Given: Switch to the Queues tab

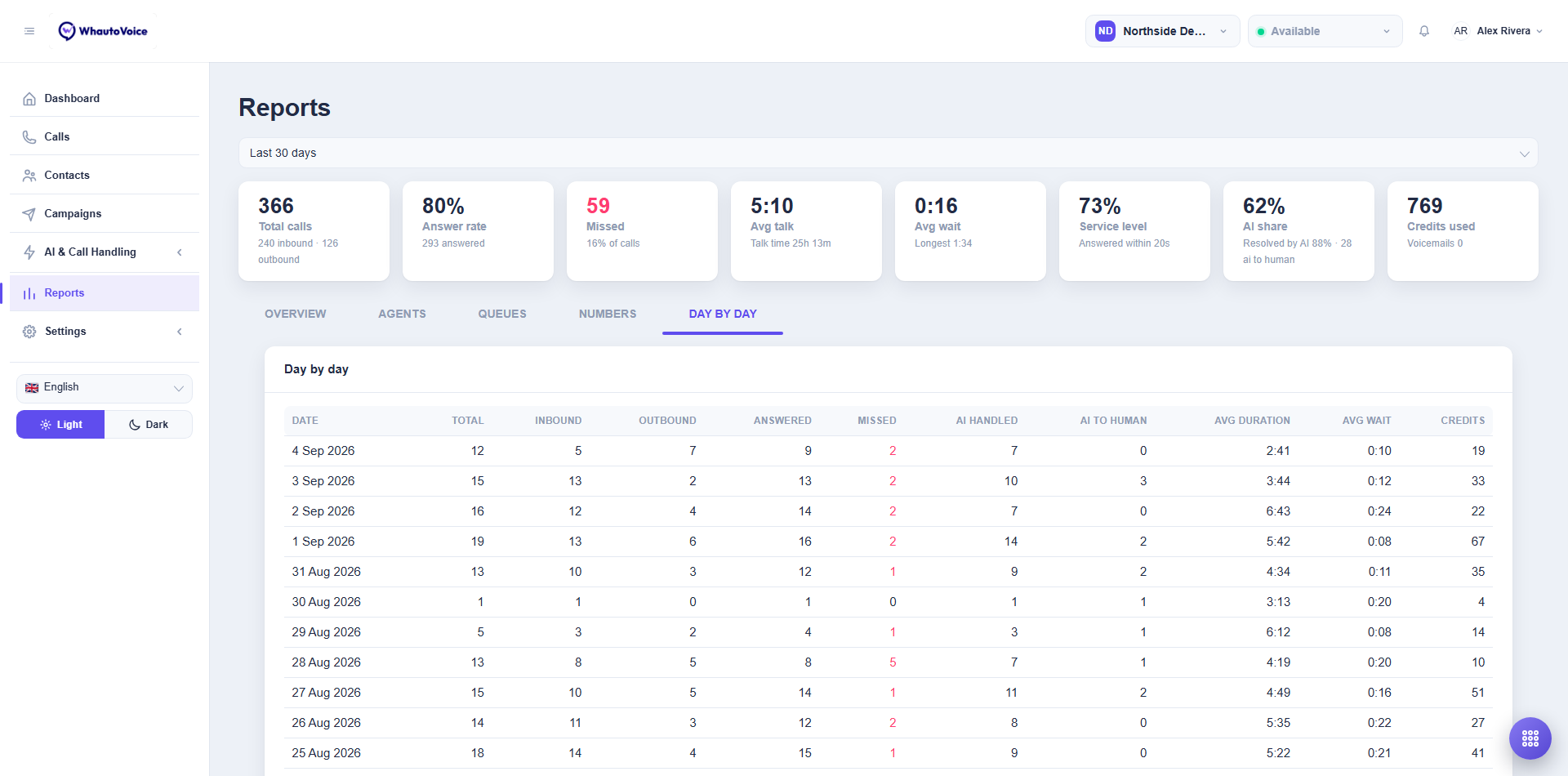Looking at the screenshot, I should [502, 314].
